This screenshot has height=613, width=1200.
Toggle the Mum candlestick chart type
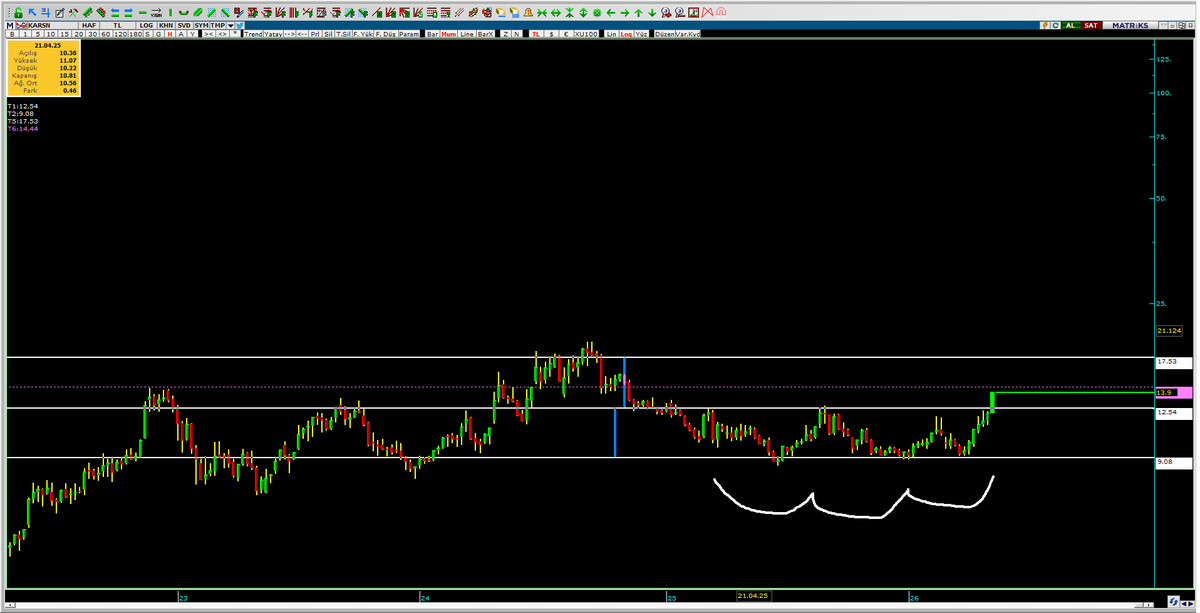point(448,34)
